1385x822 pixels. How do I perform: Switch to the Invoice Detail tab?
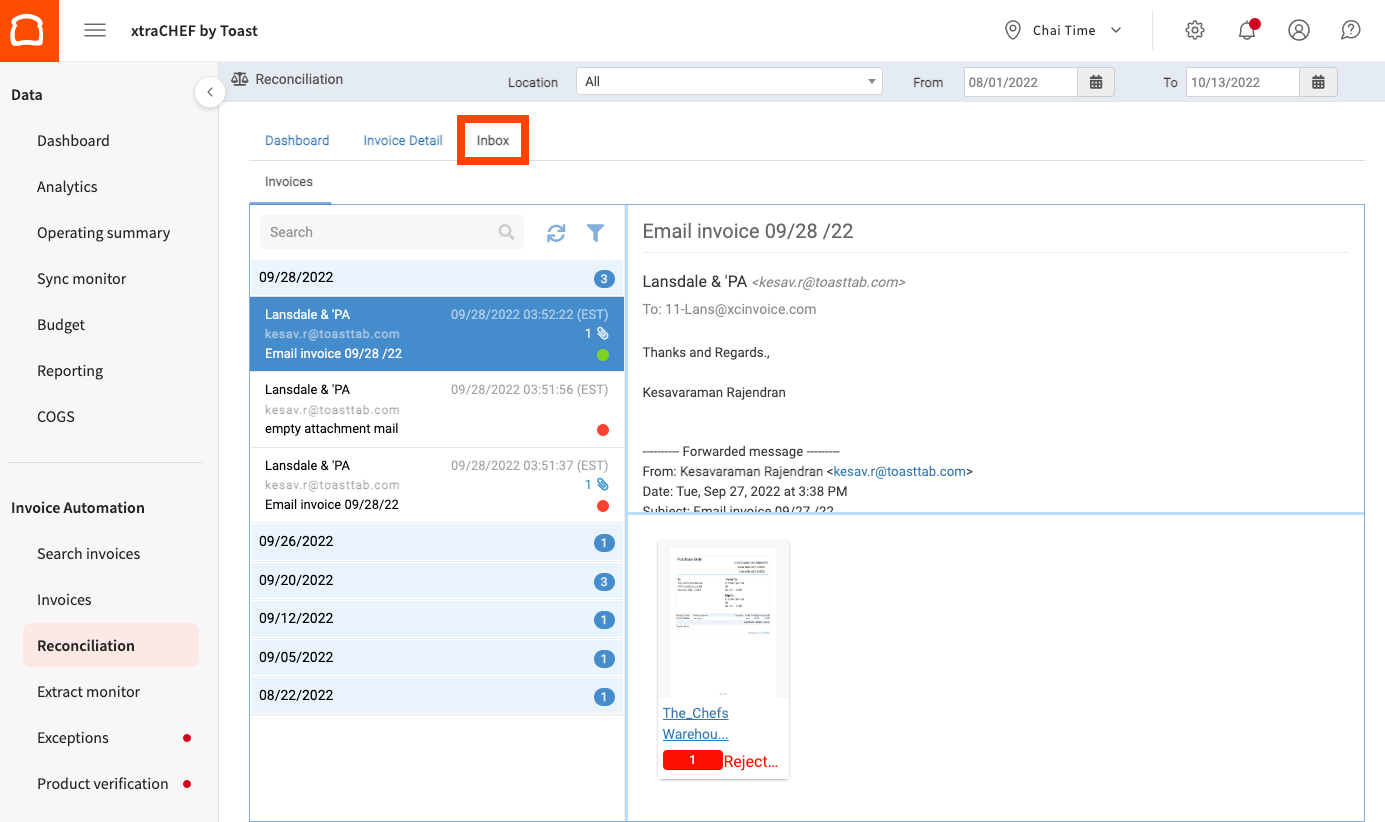[403, 141]
